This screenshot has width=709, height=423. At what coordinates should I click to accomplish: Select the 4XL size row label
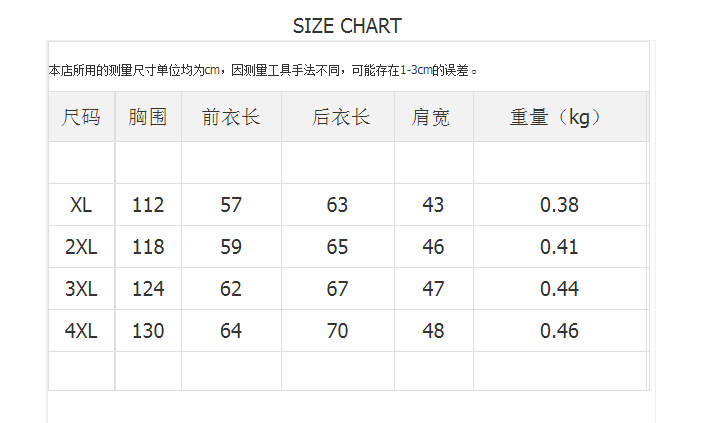(x=82, y=330)
